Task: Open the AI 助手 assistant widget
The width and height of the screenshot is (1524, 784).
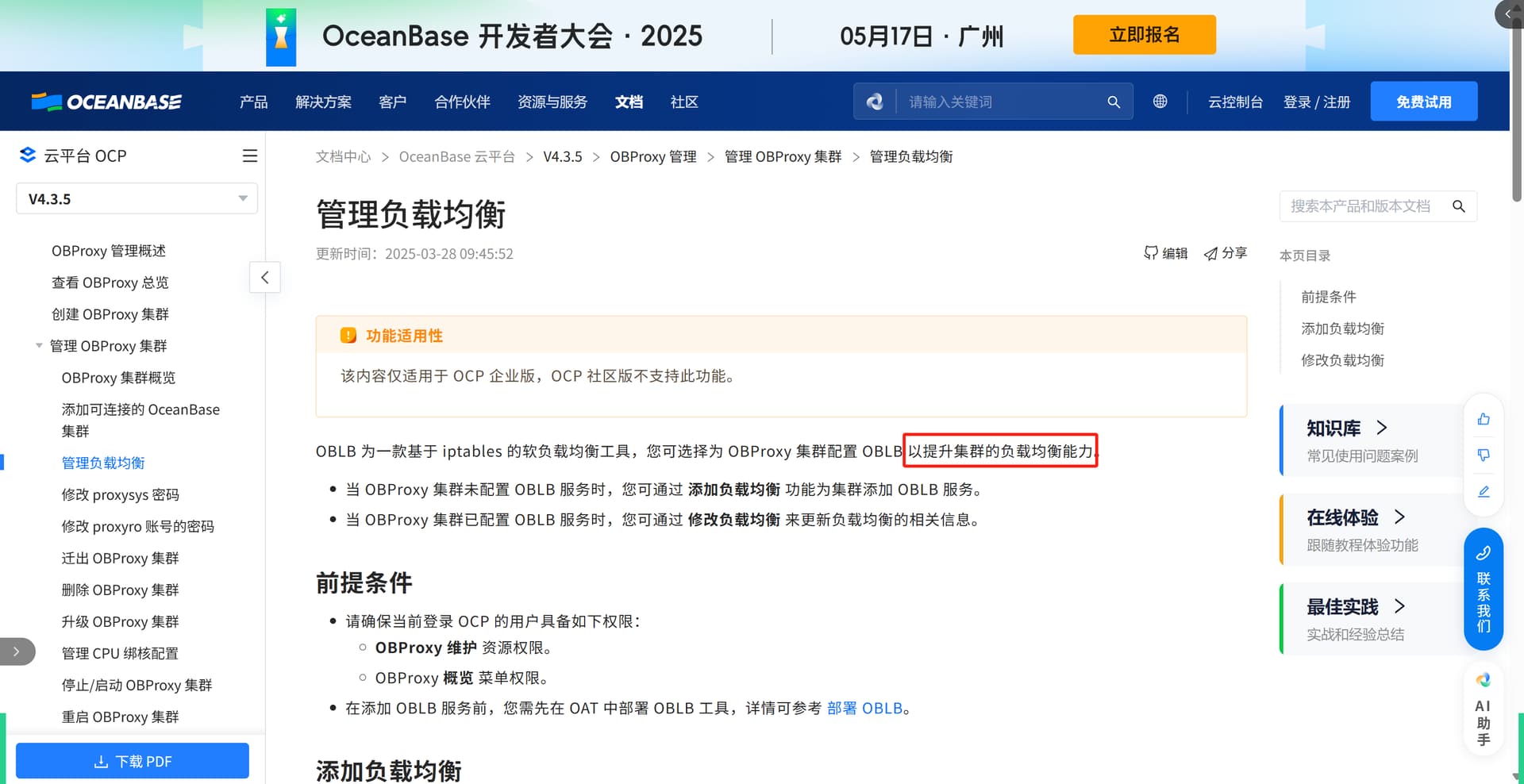Action: [1484, 710]
